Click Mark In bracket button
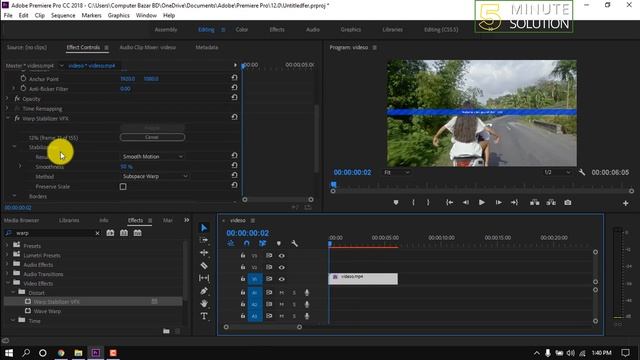Screen dimensions: 640x360 point(413,202)
